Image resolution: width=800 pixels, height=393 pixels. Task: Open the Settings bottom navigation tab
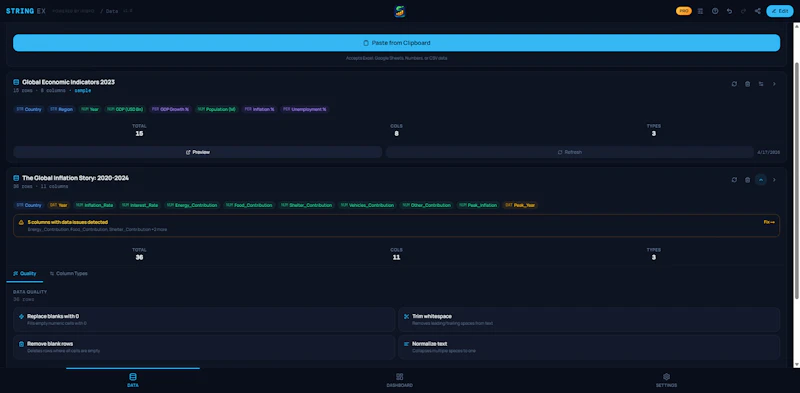coord(666,380)
